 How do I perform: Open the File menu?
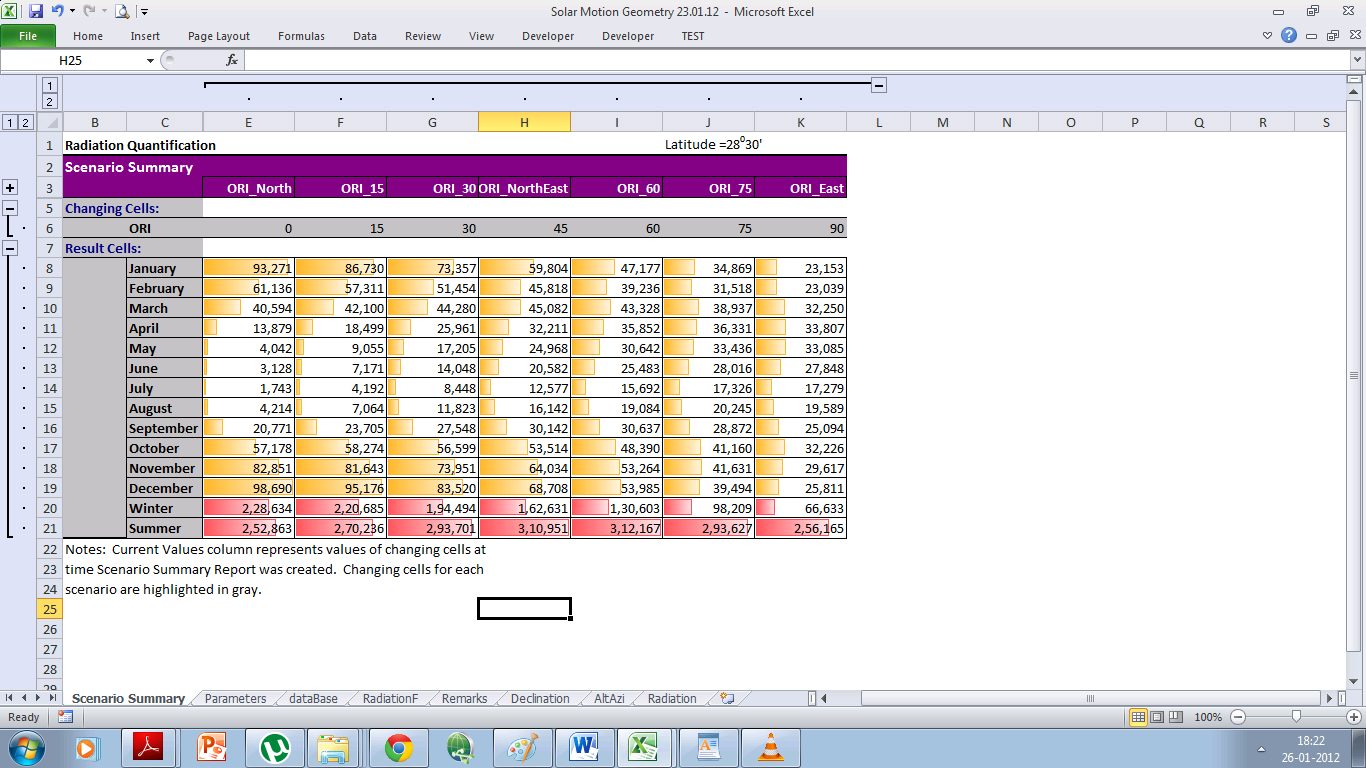(28, 36)
